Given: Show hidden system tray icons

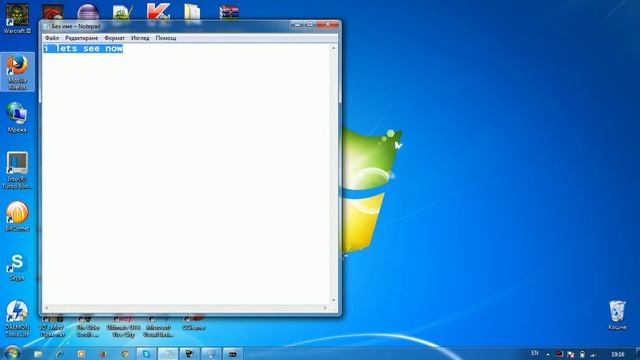Looking at the screenshot, I should tap(548, 354).
